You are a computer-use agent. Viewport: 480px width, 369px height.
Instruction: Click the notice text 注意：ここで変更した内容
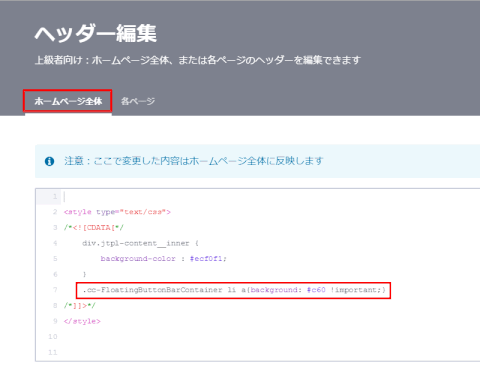click(194, 161)
